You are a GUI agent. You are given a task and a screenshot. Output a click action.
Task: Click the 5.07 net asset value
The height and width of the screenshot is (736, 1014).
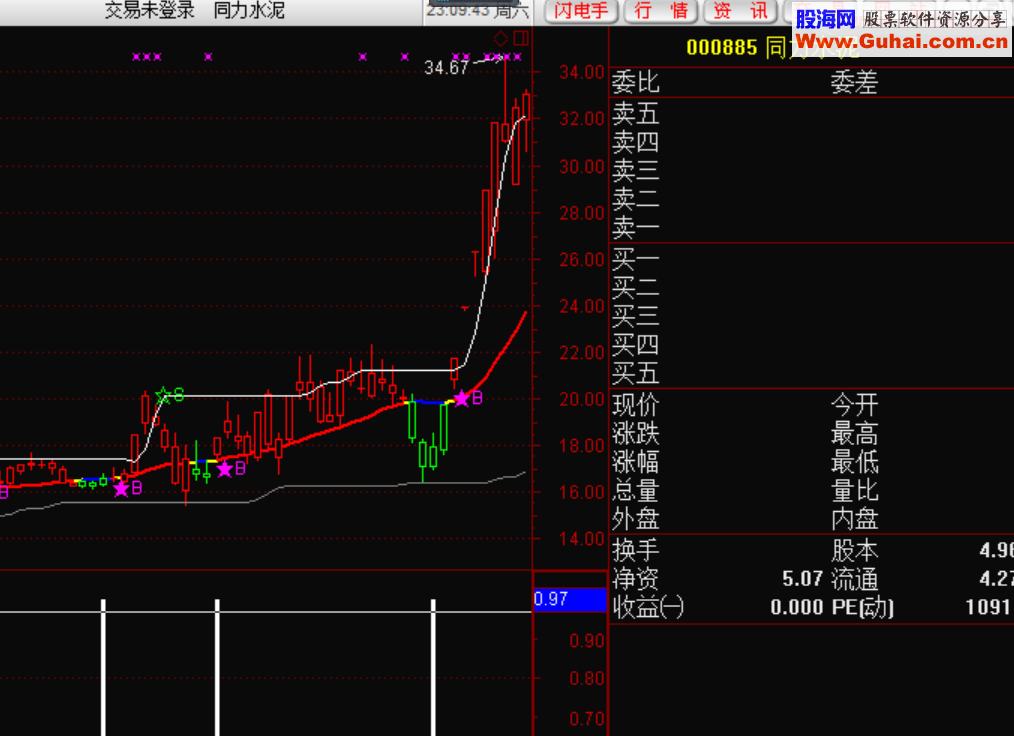[802, 579]
